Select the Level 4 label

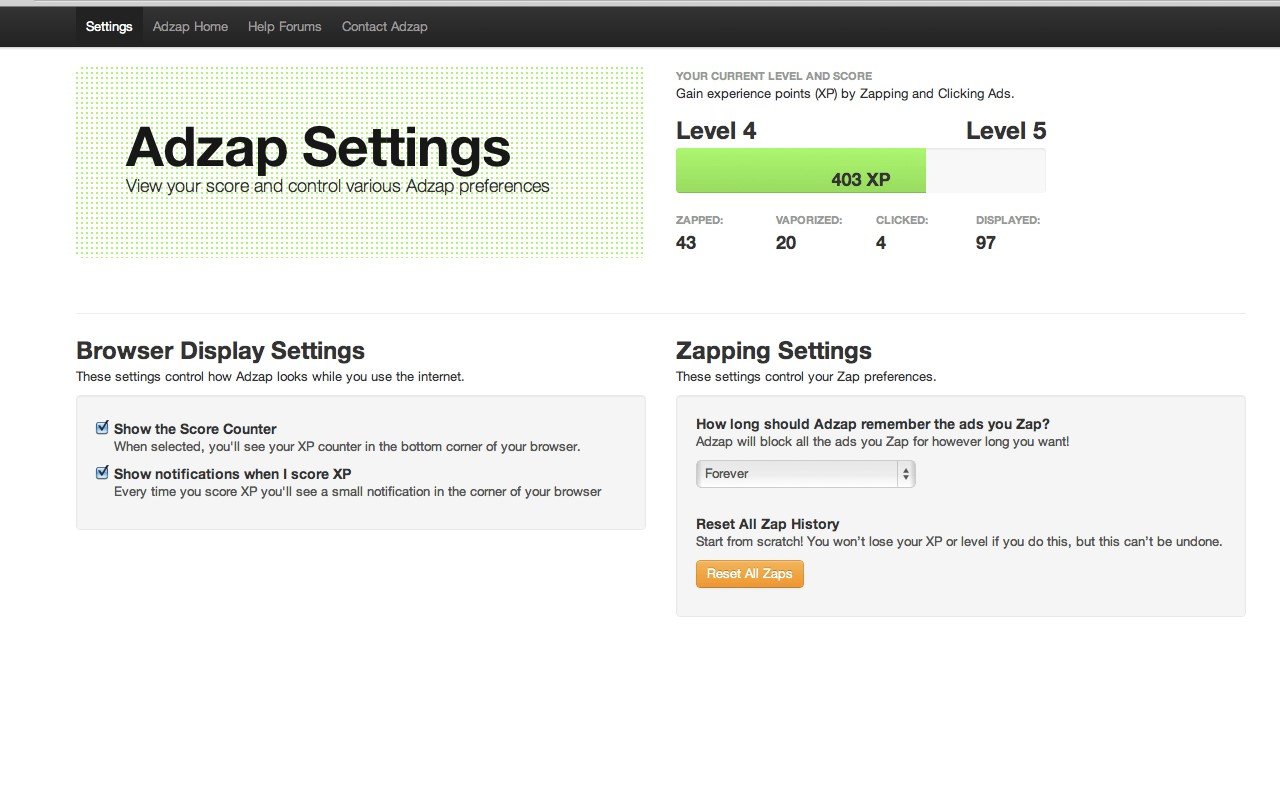[716, 131]
